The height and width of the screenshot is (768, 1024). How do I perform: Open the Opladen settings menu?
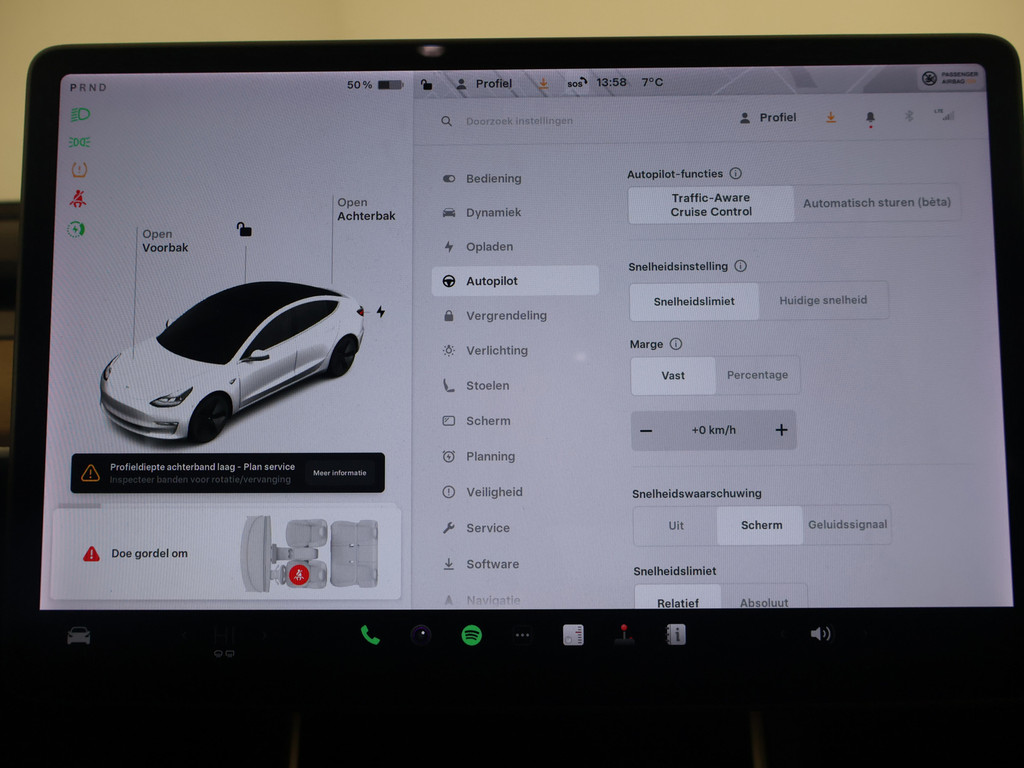pos(489,247)
